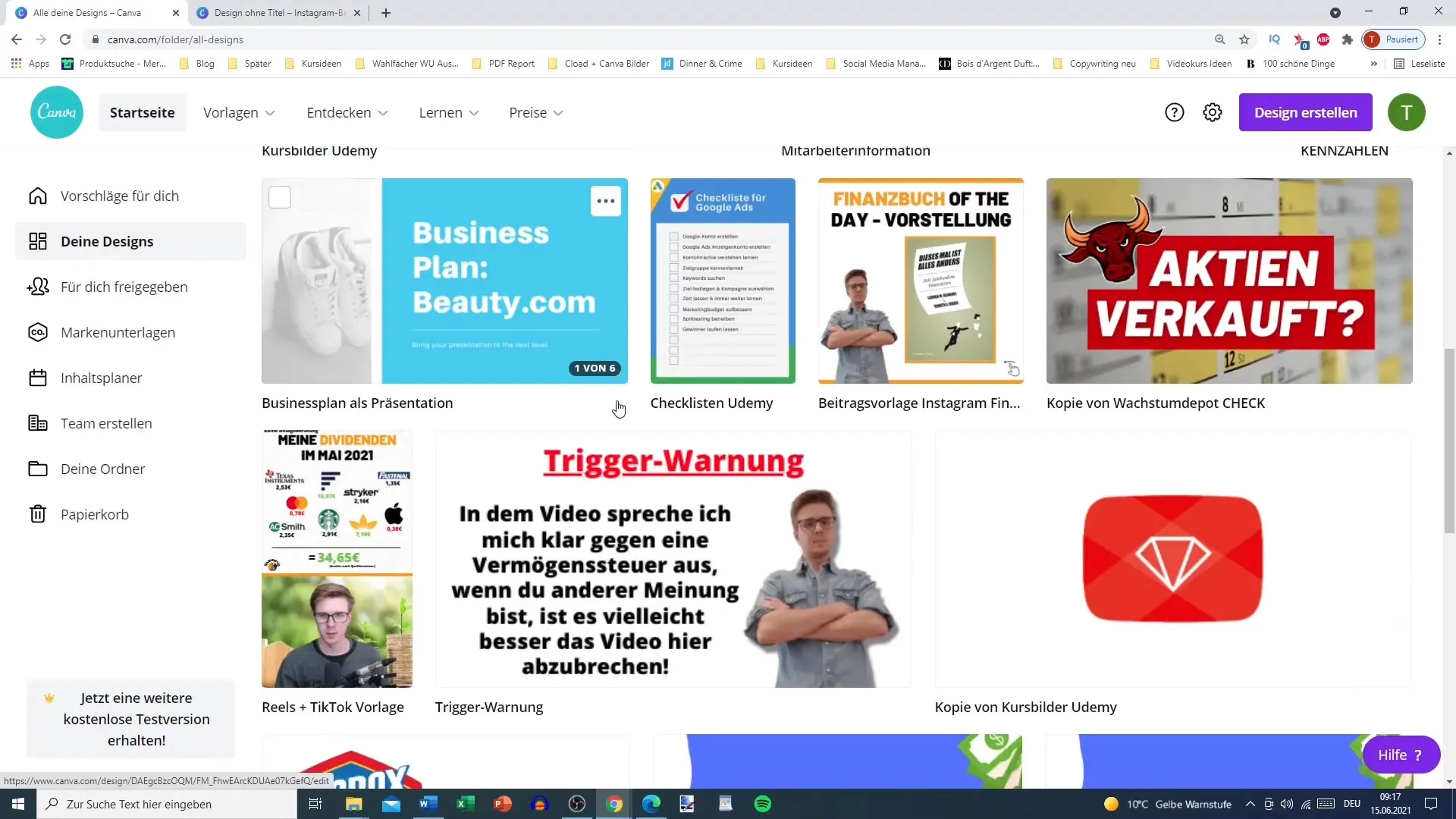Image resolution: width=1456 pixels, height=819 pixels.
Task: Bookmark this page with the star icon
Action: click(1244, 39)
